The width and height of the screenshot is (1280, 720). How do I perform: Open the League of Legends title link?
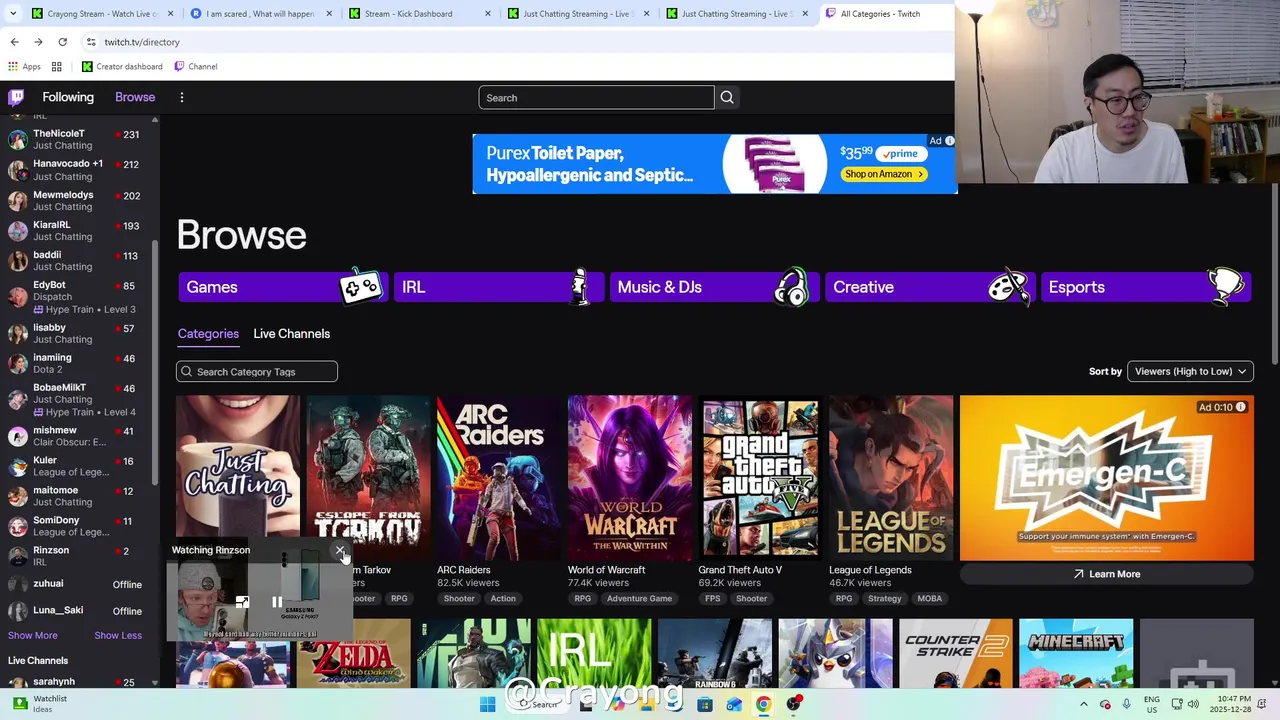pyautogui.click(x=870, y=570)
